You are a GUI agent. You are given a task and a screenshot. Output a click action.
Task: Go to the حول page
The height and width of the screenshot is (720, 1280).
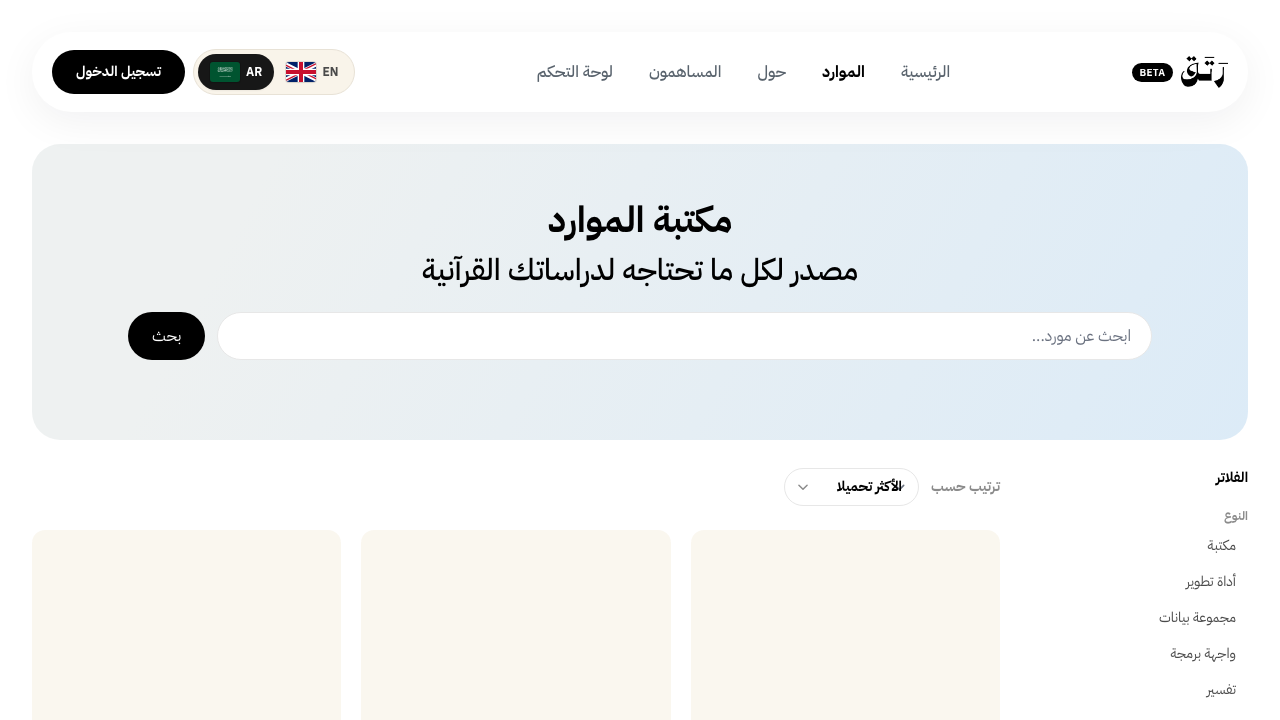pos(772,72)
